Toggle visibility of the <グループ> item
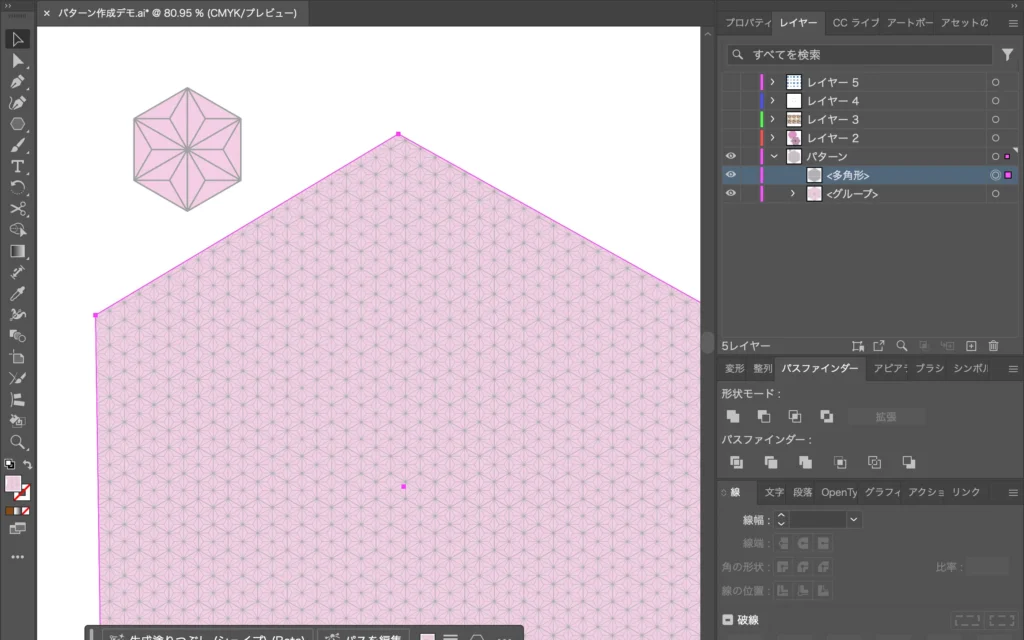Viewport: 1024px width, 640px height. 730,194
